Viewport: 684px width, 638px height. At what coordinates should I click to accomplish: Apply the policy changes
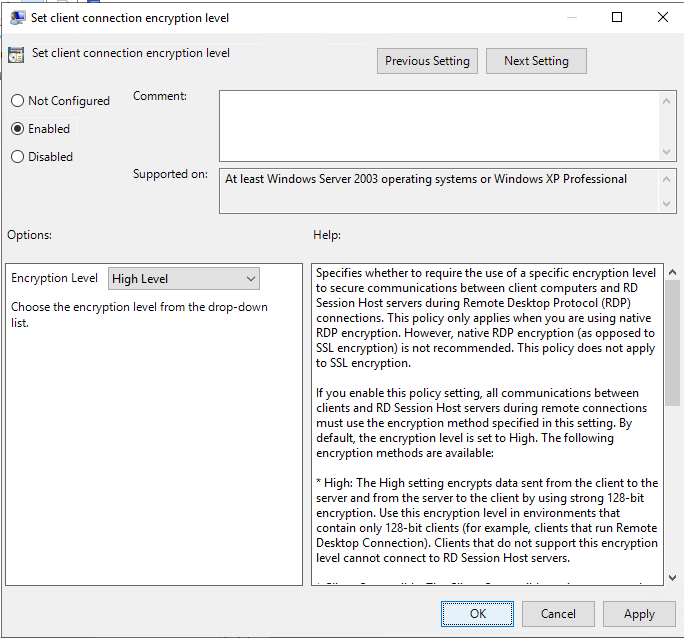[639, 614]
